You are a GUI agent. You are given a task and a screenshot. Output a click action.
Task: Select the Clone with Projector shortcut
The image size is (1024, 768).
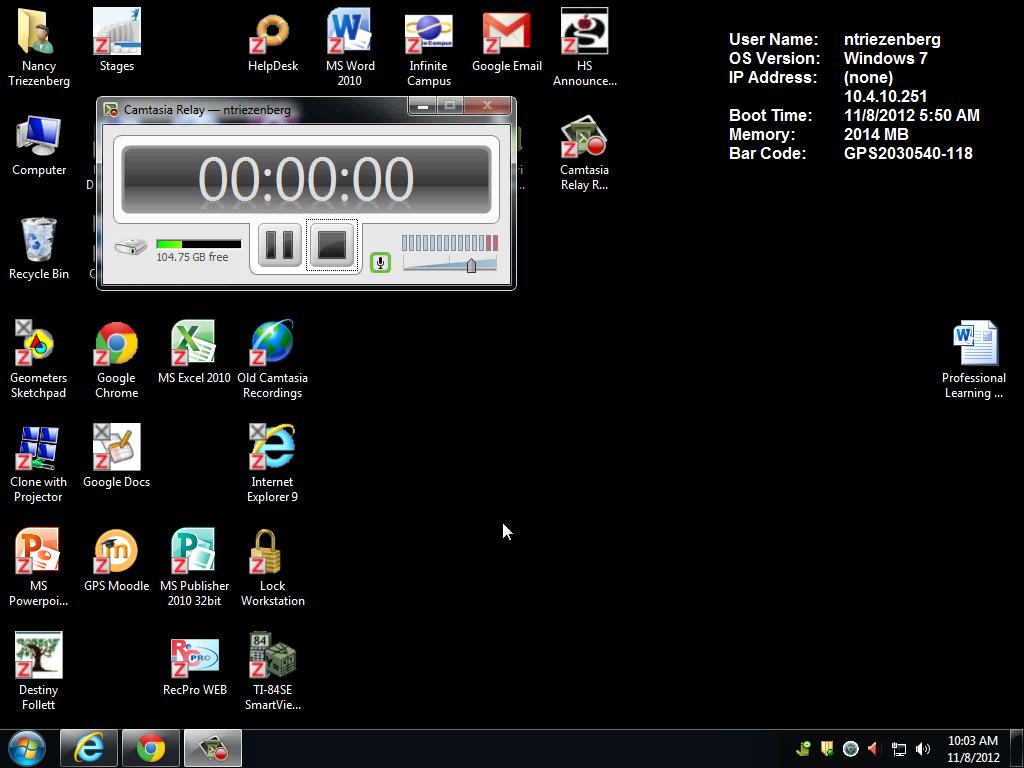coord(38,464)
